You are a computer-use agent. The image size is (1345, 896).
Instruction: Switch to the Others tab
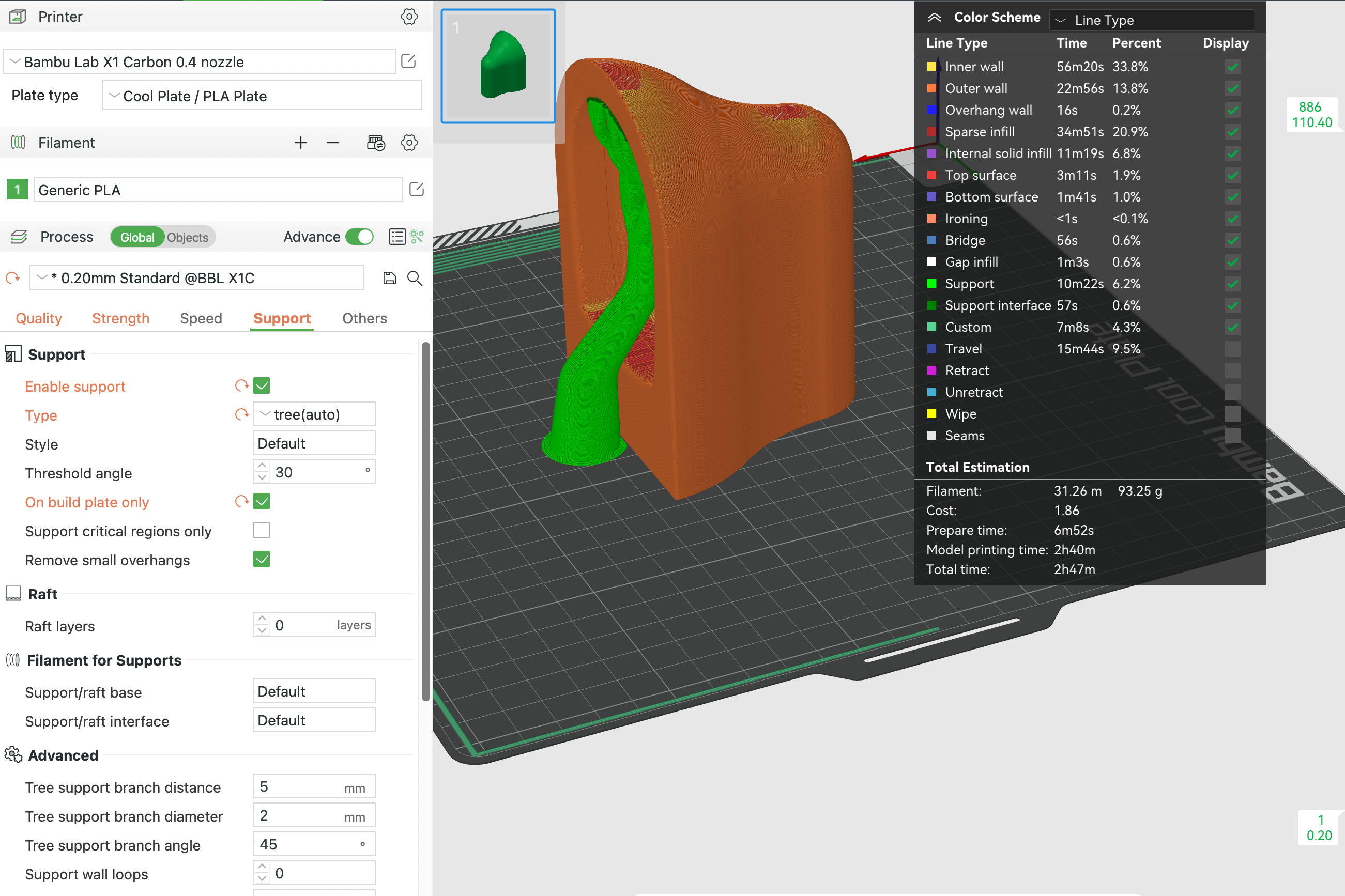click(x=364, y=318)
